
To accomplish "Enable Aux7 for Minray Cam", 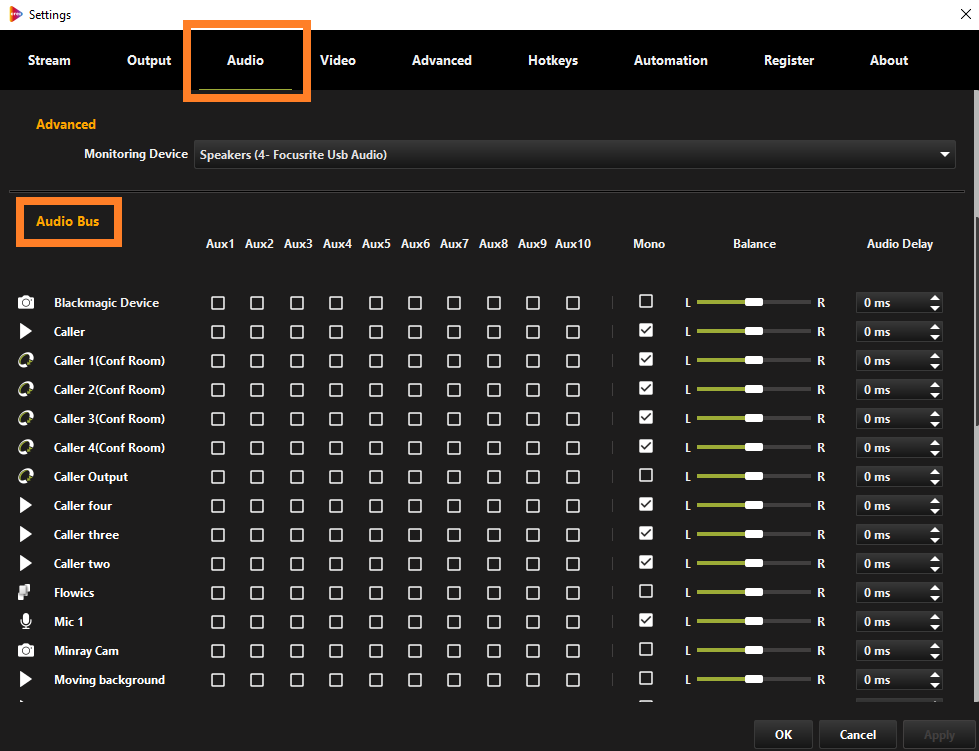I will click(454, 650).
